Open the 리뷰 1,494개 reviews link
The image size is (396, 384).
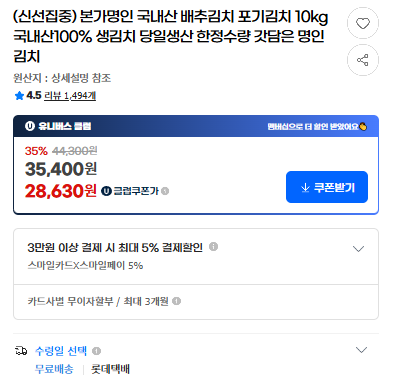[x=70, y=96]
